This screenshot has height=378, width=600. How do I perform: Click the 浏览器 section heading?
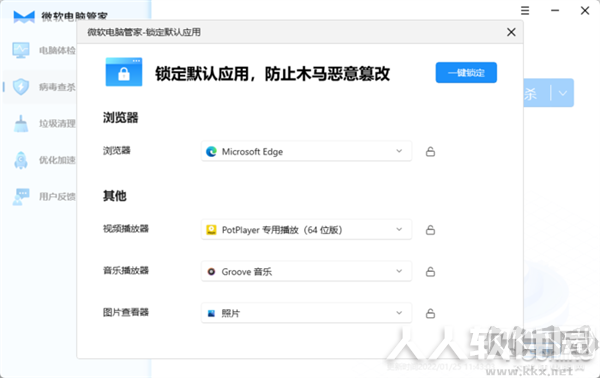click(x=120, y=117)
